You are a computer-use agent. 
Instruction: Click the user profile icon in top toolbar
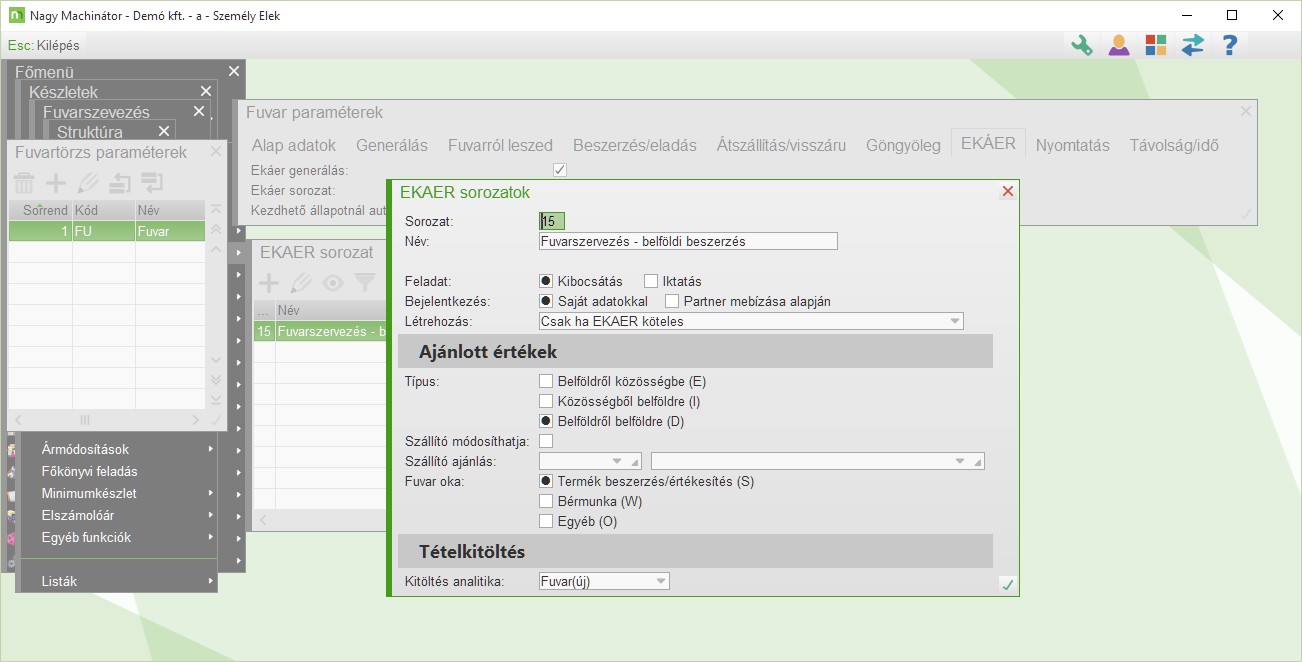pos(1119,45)
